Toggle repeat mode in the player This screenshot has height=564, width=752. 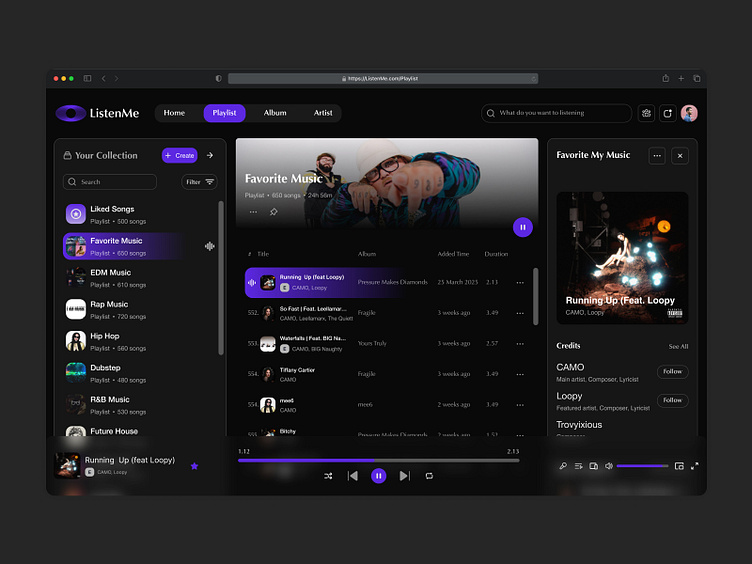(429, 476)
